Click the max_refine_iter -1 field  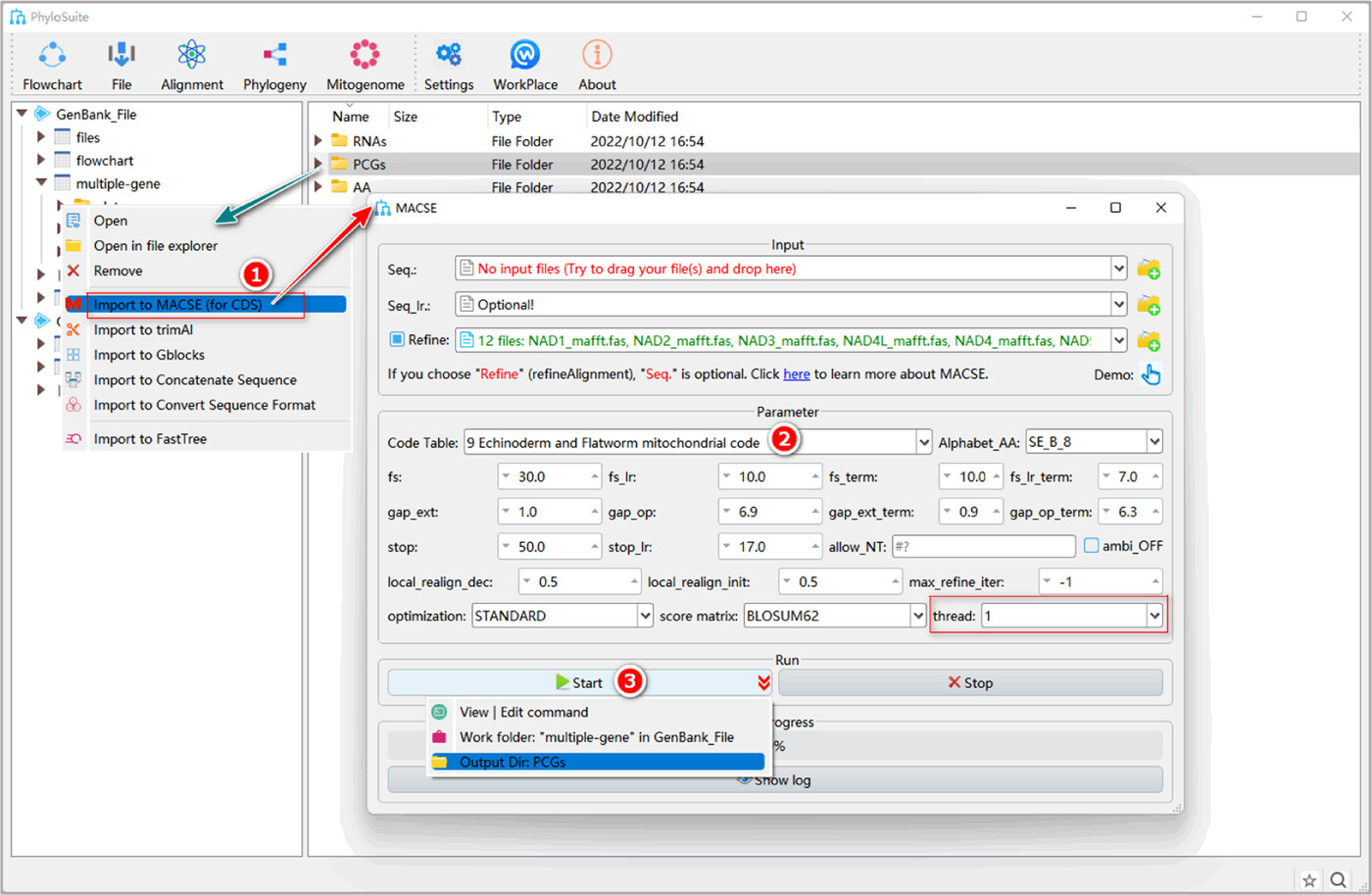pos(1101,582)
